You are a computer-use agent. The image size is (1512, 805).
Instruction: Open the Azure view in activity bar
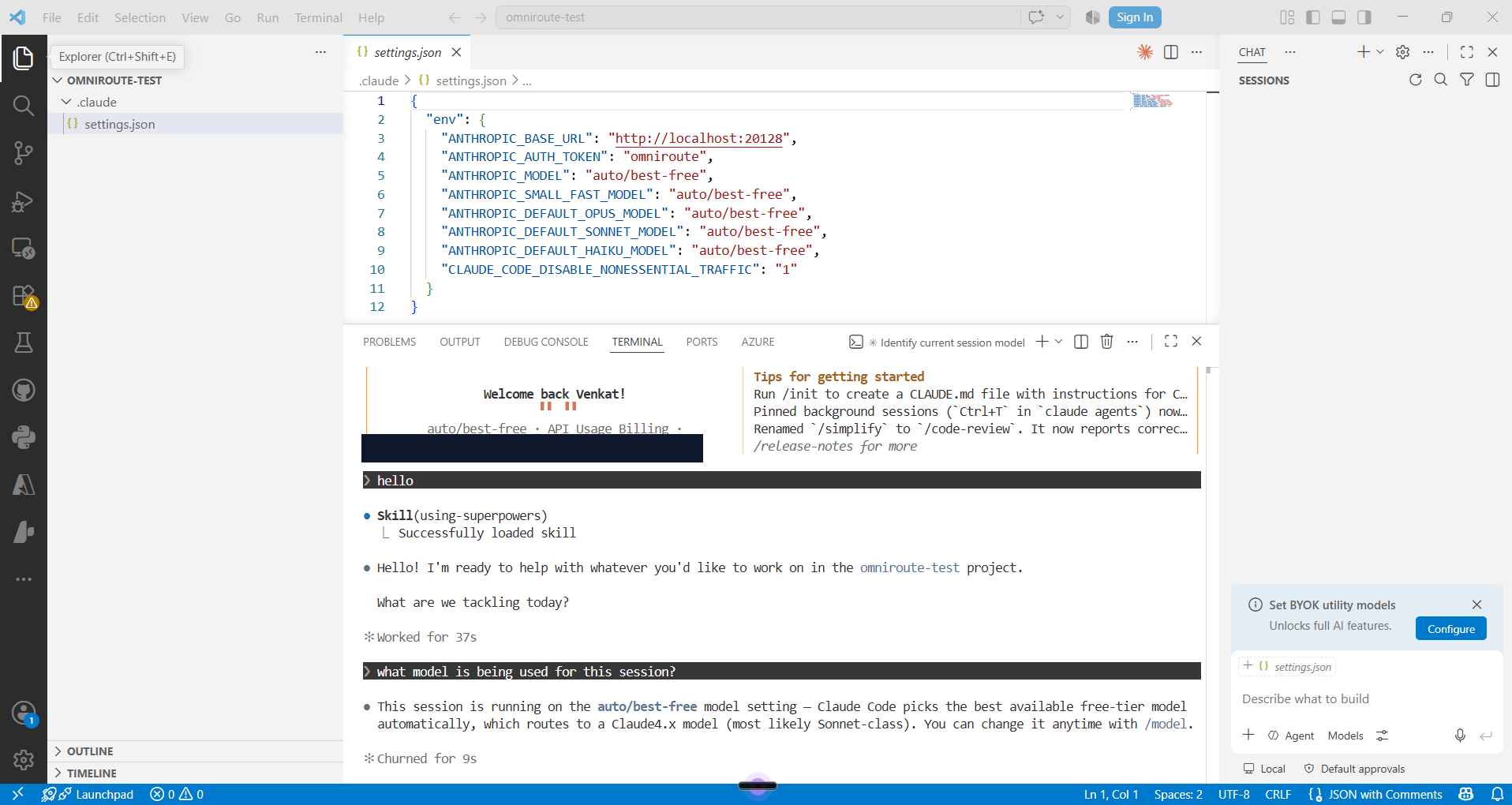23,485
